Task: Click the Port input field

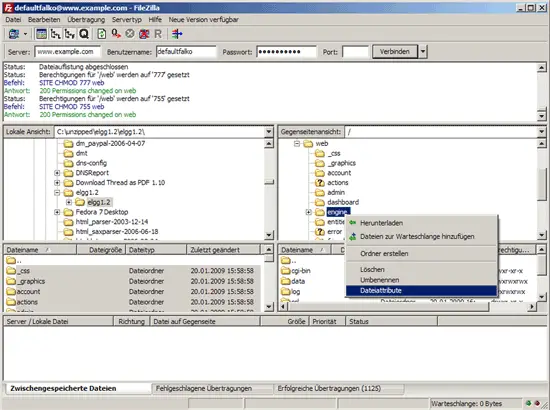Action: click(x=355, y=52)
